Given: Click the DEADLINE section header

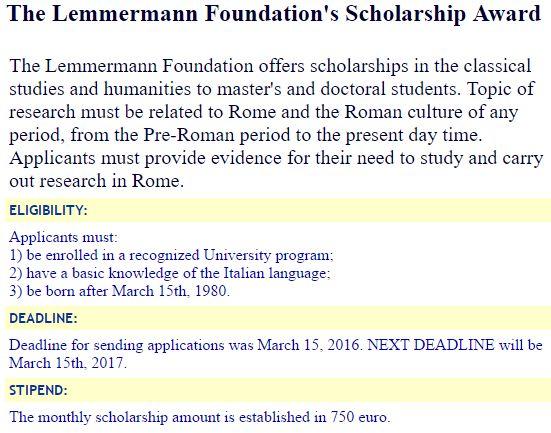Looking at the screenshot, I should point(43,318).
